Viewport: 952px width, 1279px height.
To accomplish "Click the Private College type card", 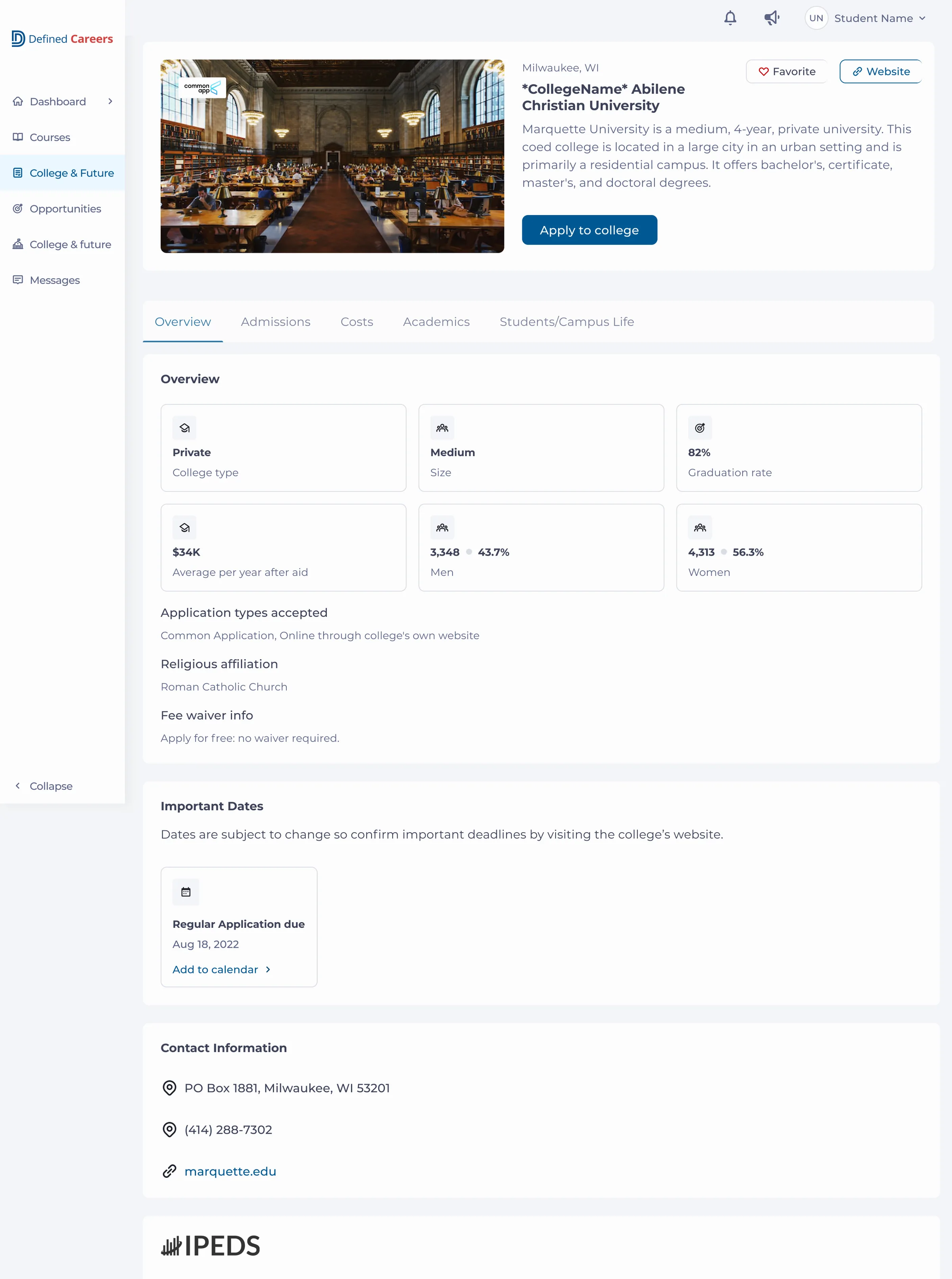I will (x=284, y=448).
